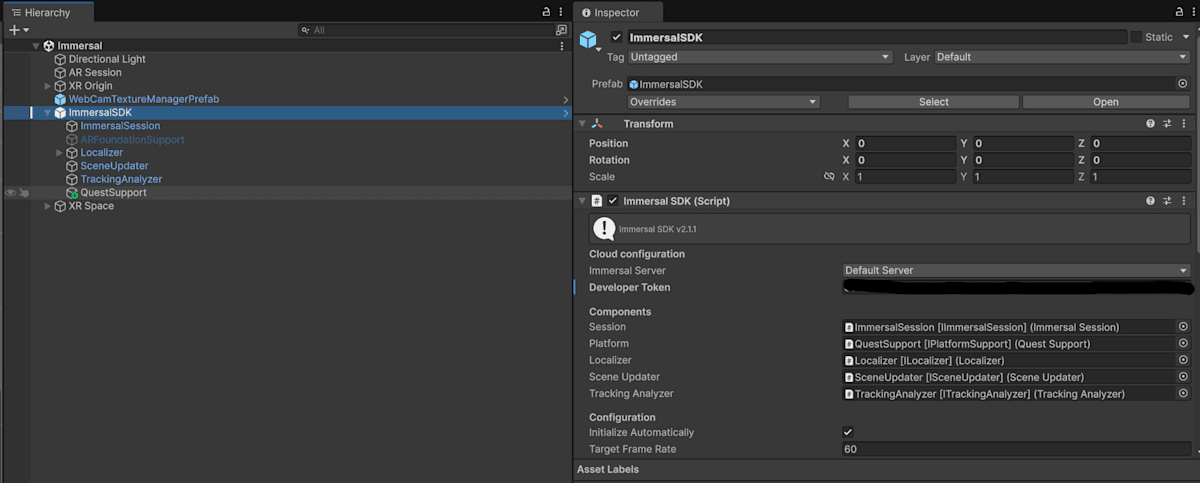Toggle Scale constrained proportions link icon
1200x483 pixels.
coord(829,176)
